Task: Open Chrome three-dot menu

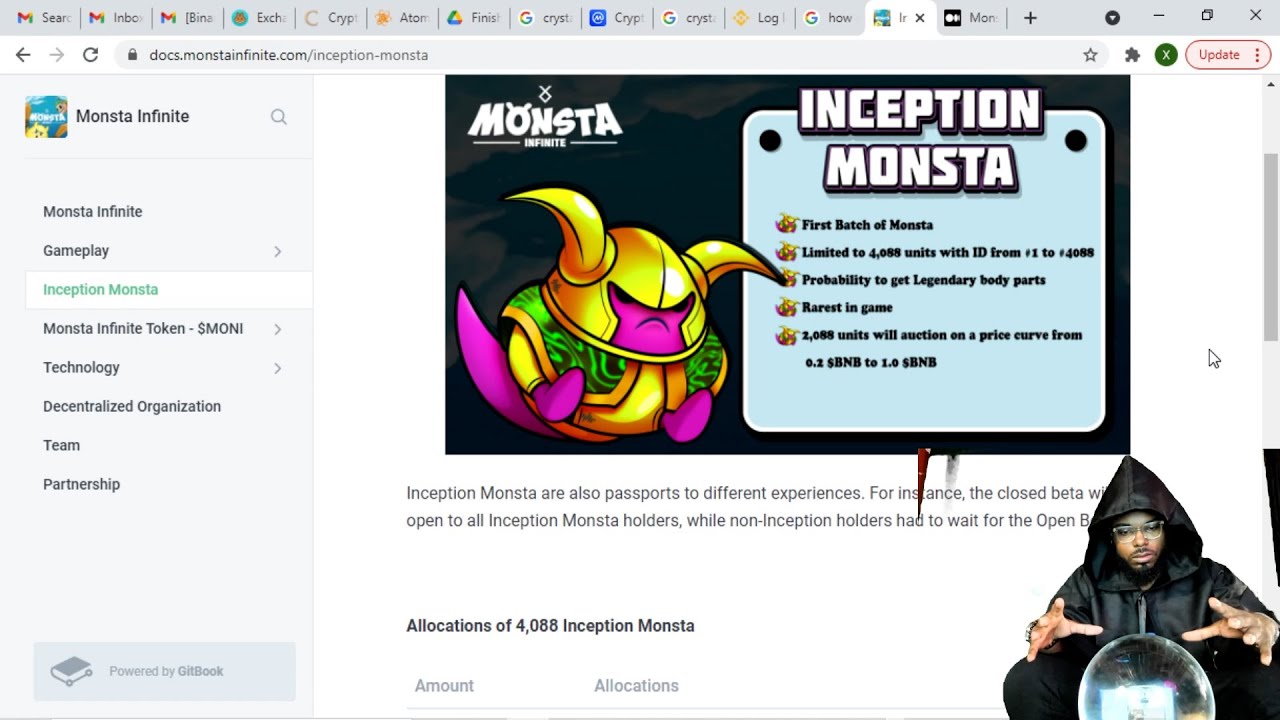Action: 1257,55
